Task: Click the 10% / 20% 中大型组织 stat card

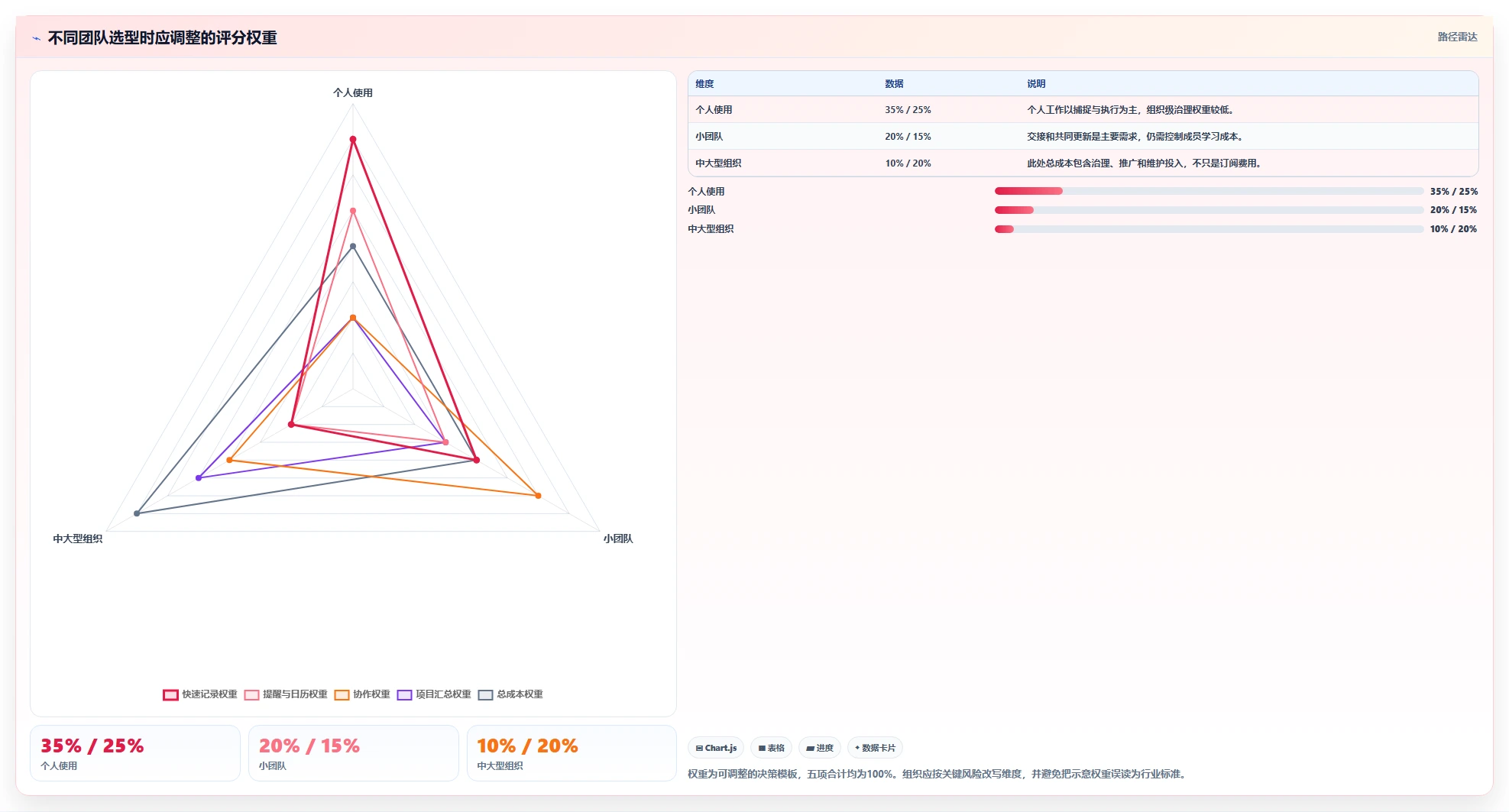Action: tap(572, 753)
